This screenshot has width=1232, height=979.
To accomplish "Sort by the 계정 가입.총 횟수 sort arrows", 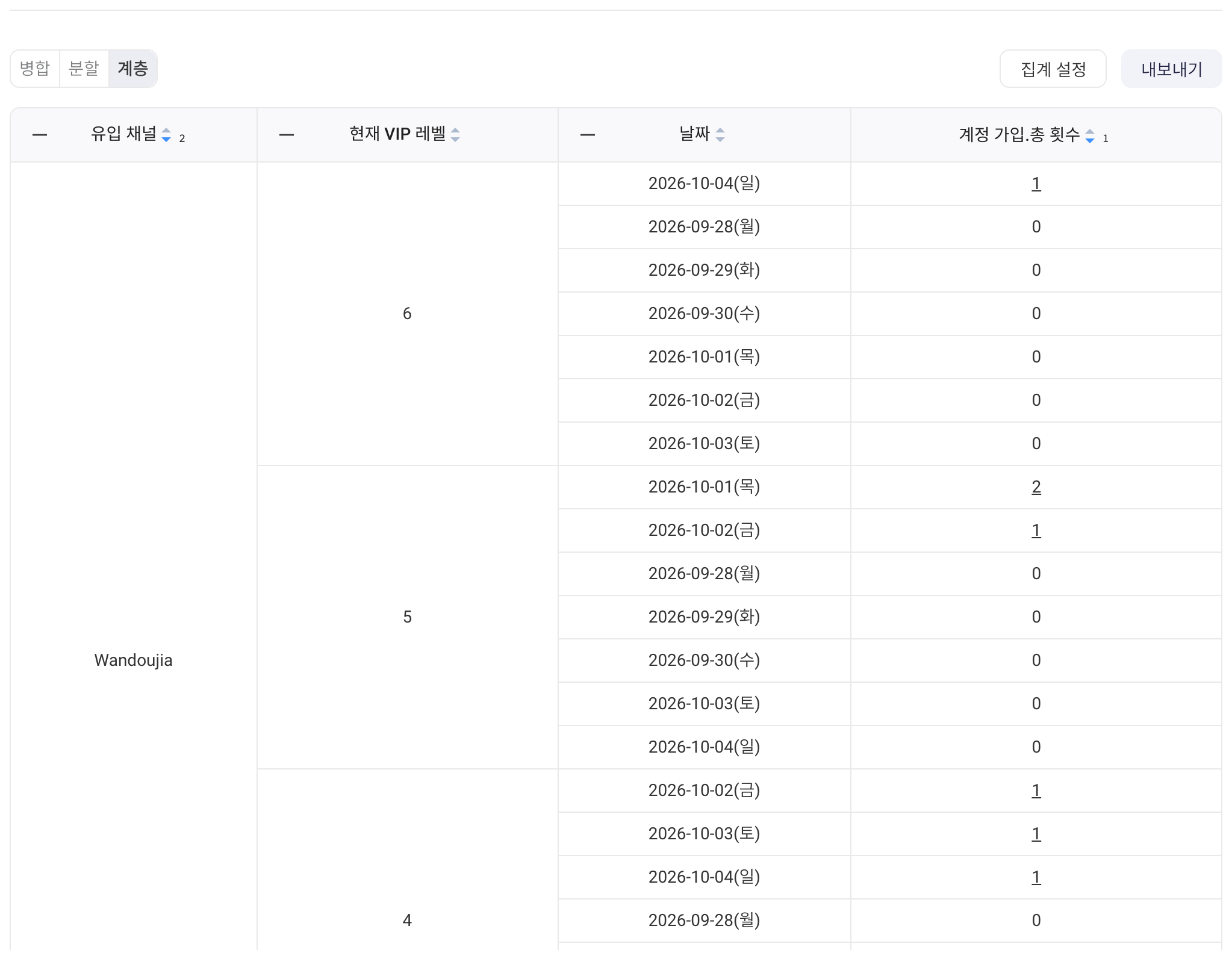I will 1090,136.
